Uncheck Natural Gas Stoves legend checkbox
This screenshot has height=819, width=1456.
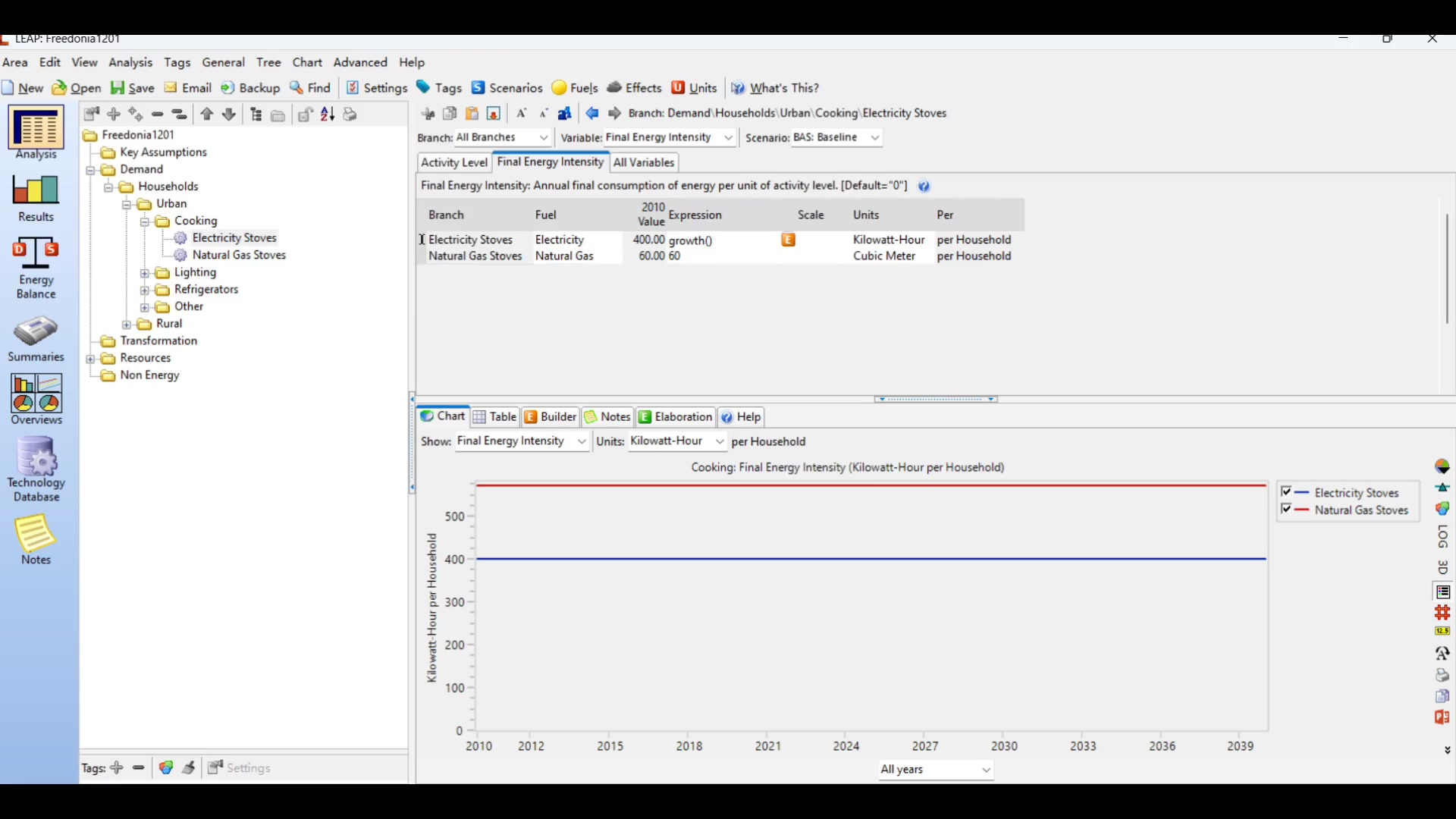click(1286, 510)
